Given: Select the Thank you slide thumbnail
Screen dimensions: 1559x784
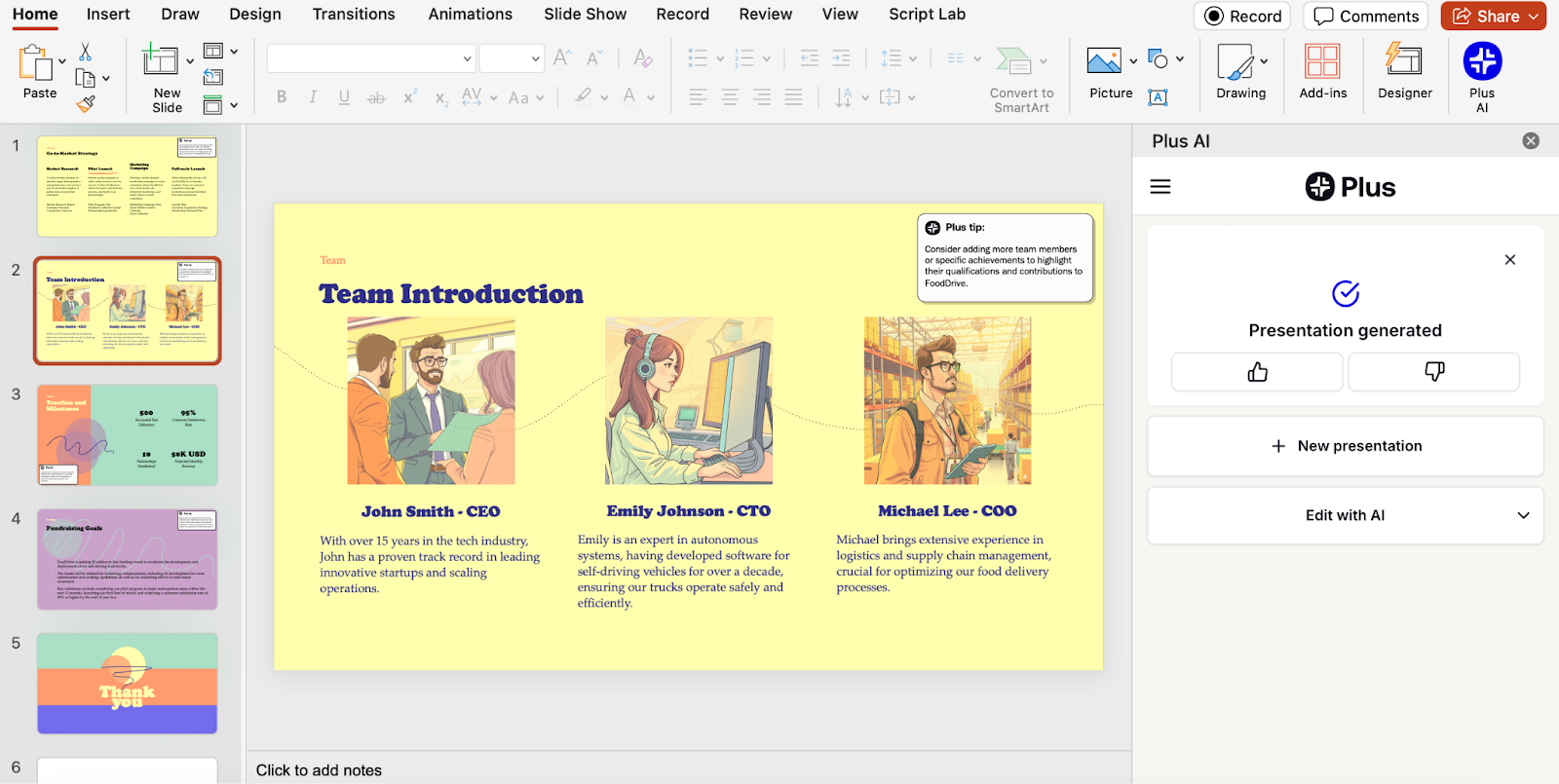Looking at the screenshot, I should click(x=128, y=684).
